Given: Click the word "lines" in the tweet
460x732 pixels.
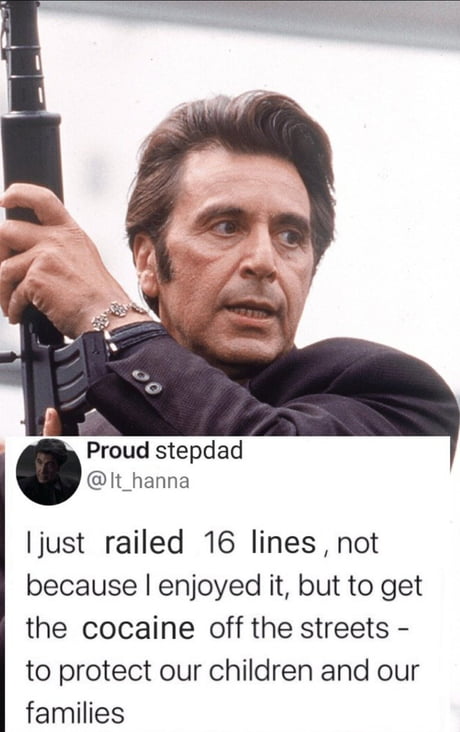Looking at the screenshot, I should [283, 542].
